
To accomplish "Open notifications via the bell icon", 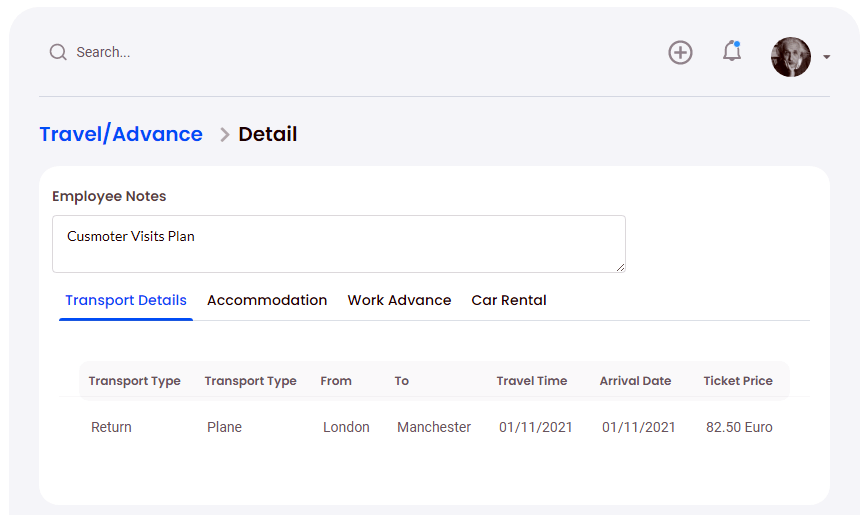I will [732, 52].
